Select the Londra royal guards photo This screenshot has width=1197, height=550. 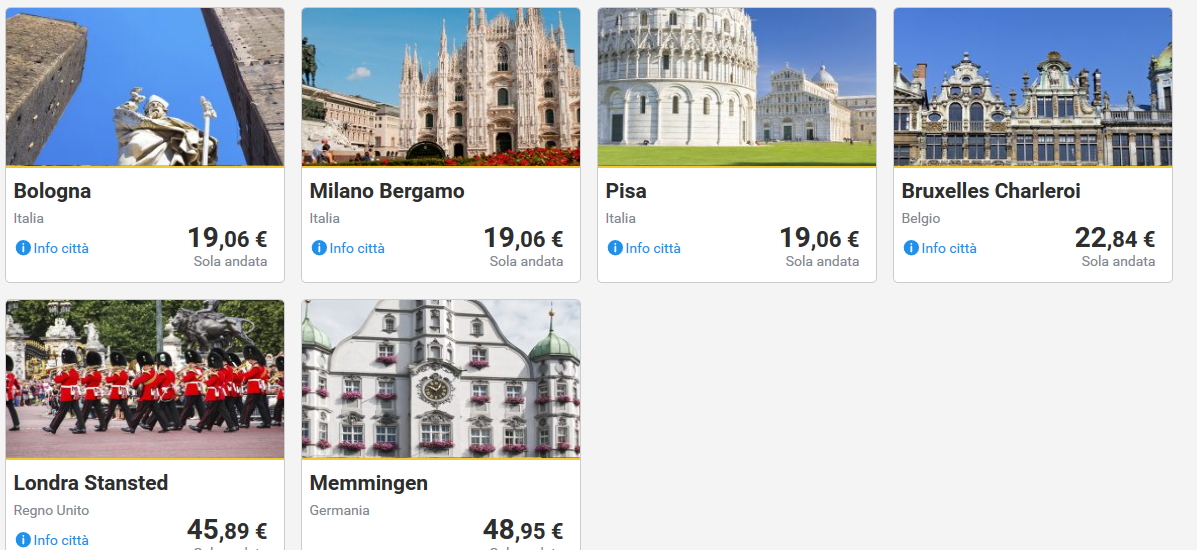(145, 379)
